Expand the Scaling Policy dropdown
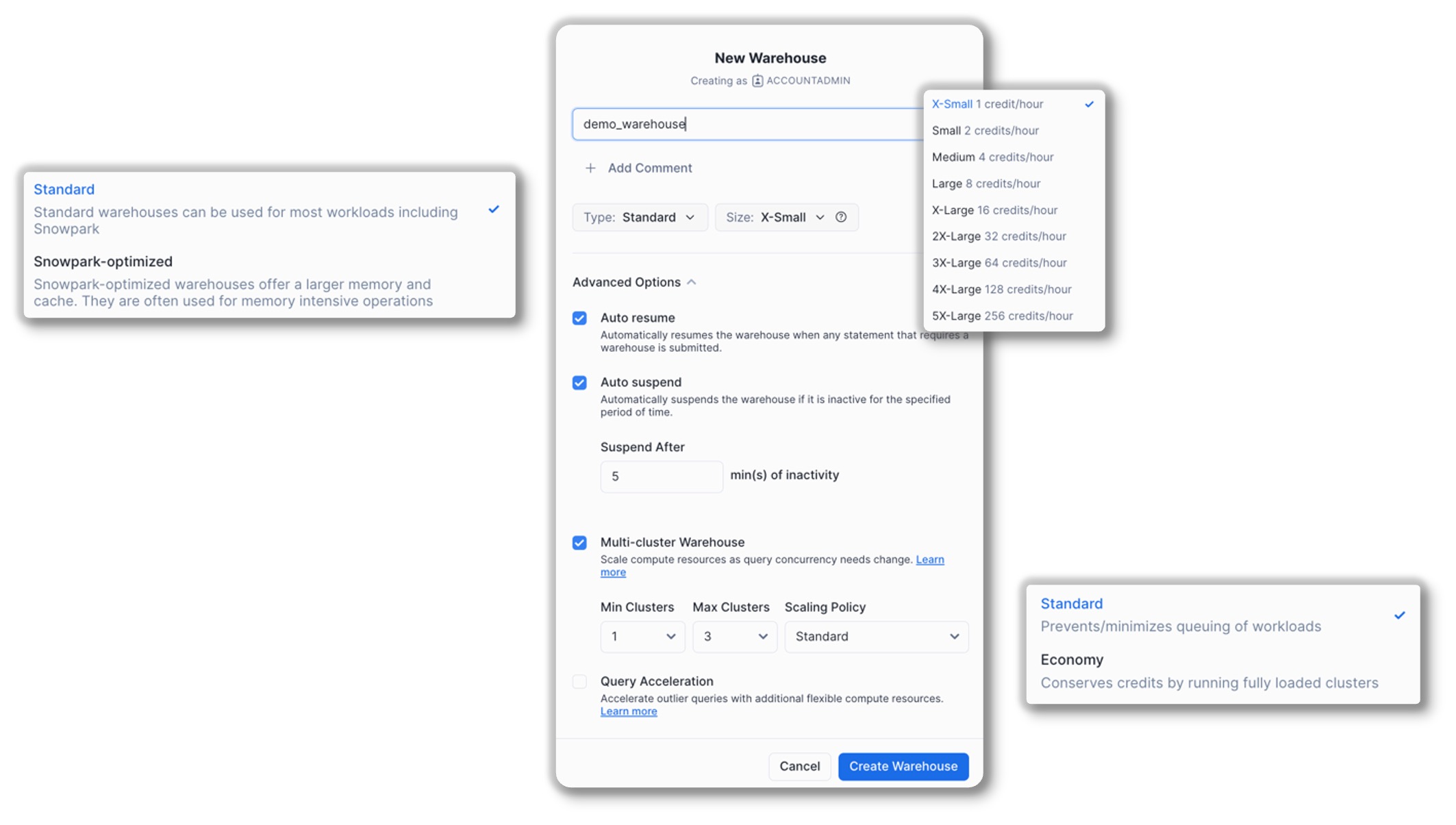Image resolution: width=1456 pixels, height=825 pixels. 876,637
